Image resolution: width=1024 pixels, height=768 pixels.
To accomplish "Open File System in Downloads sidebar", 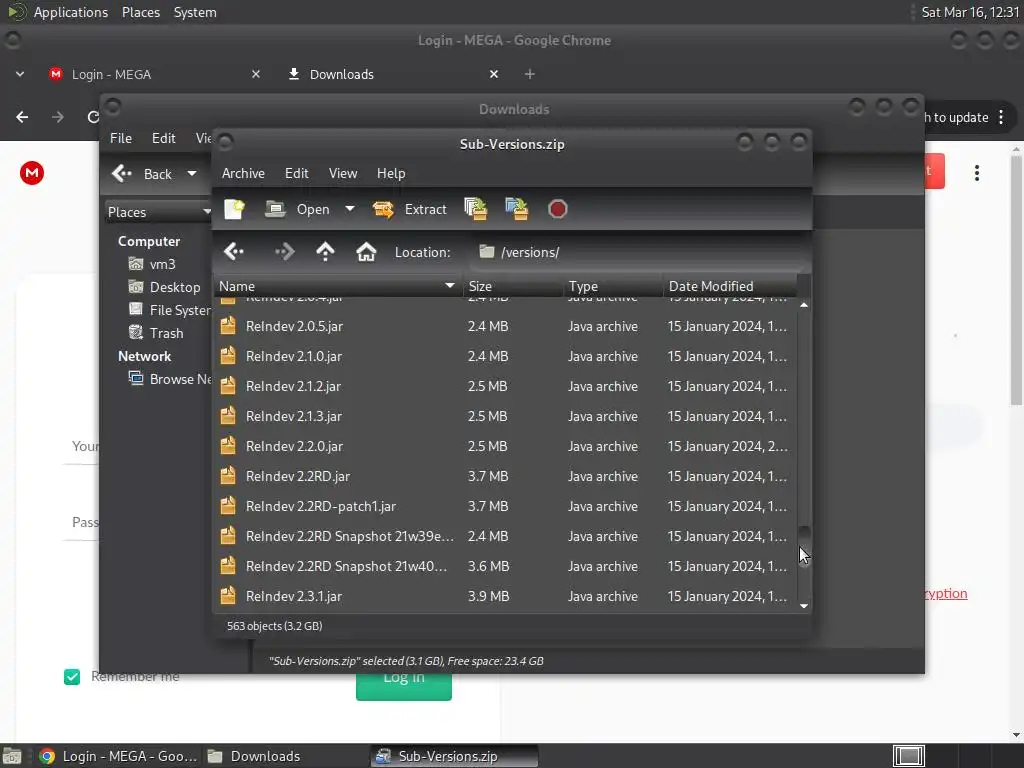I will [170, 310].
